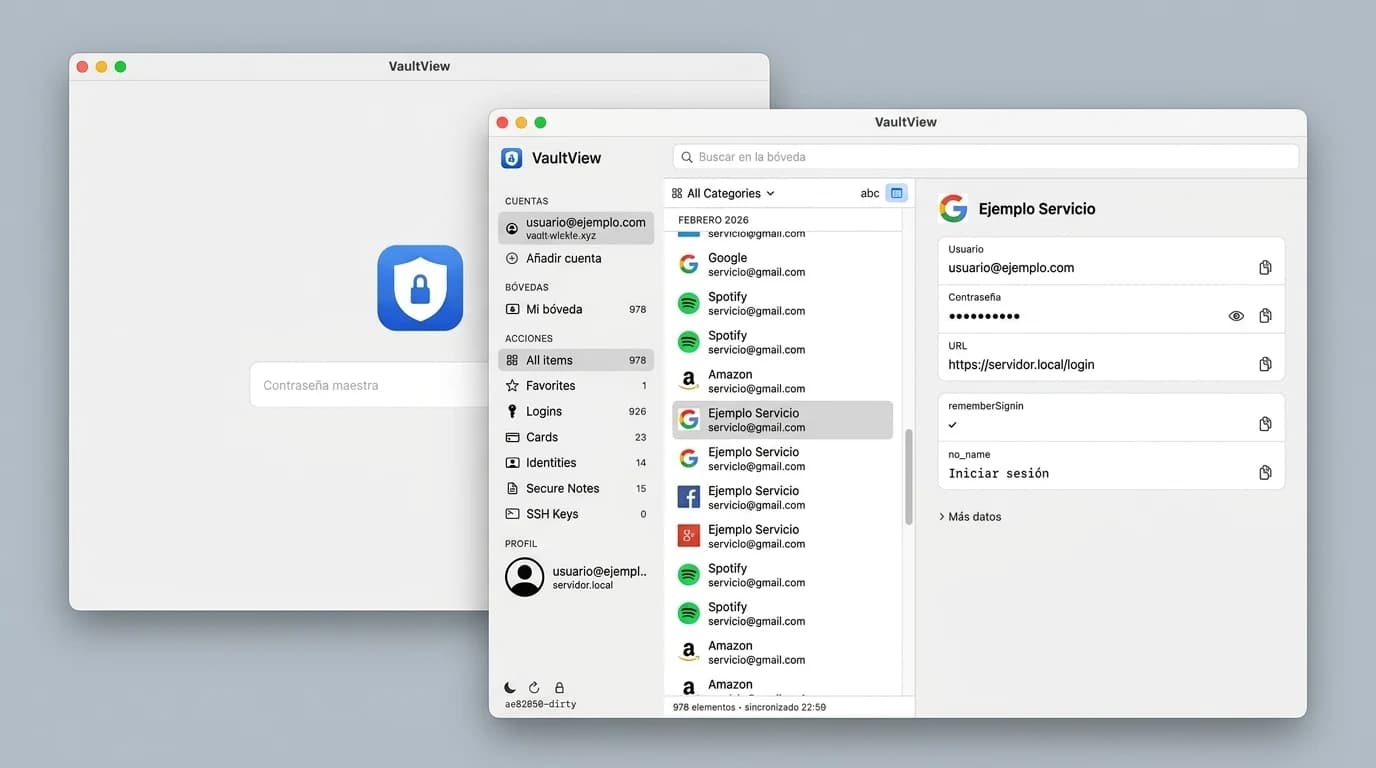Open the Ejemplo Servicio entry with Facebook icon
The width and height of the screenshot is (1376, 768).
[783, 497]
